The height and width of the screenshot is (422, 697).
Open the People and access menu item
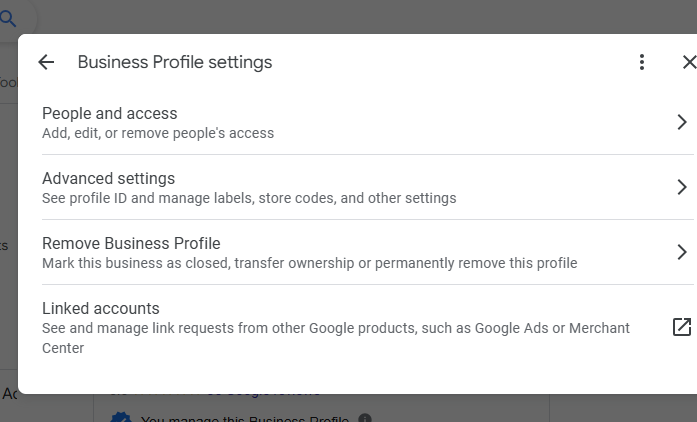(x=110, y=114)
